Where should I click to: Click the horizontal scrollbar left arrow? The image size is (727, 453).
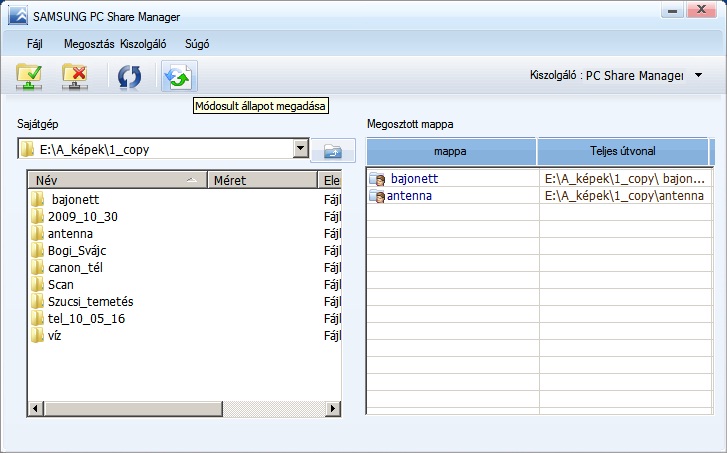click(x=36, y=408)
